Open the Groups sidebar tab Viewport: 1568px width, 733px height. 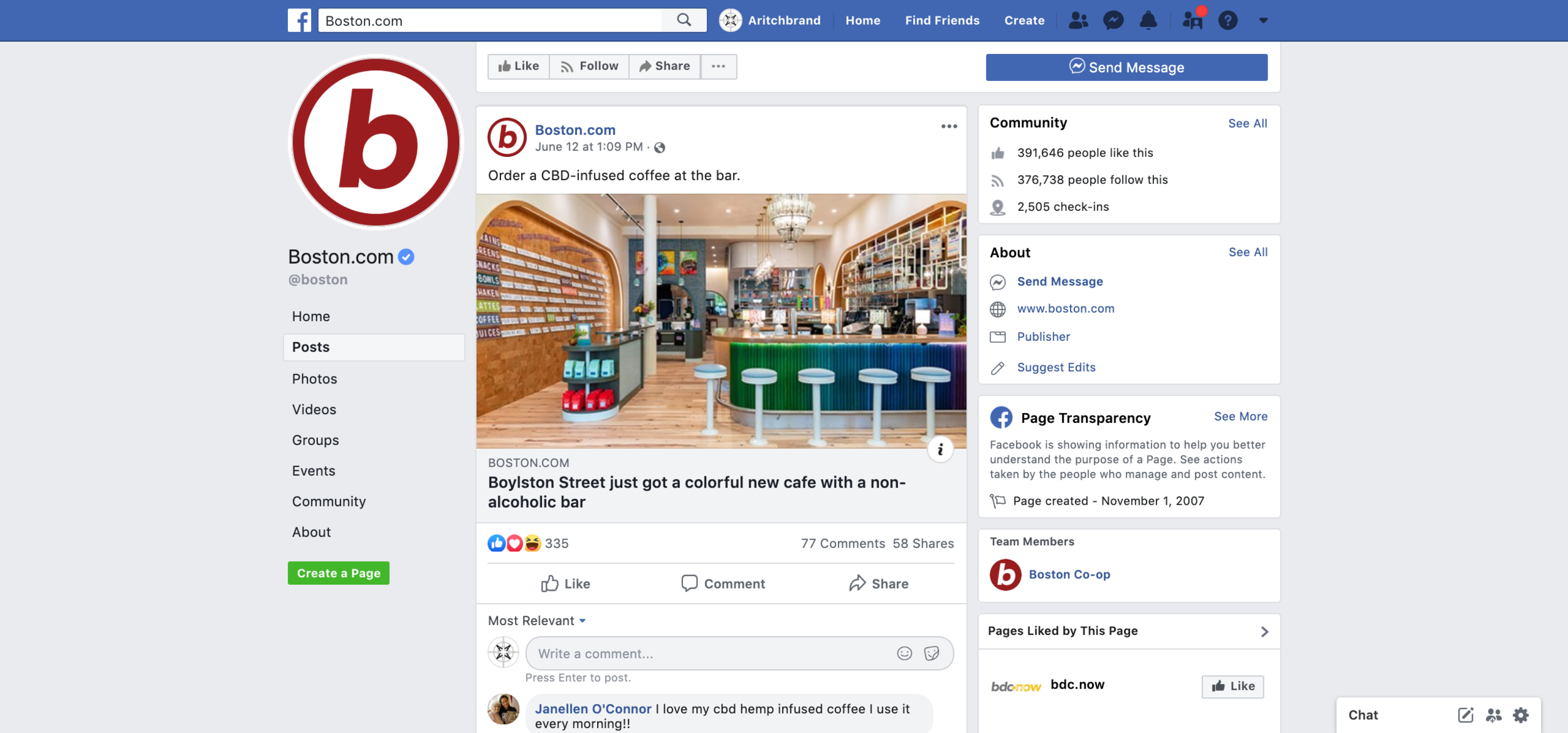point(315,440)
